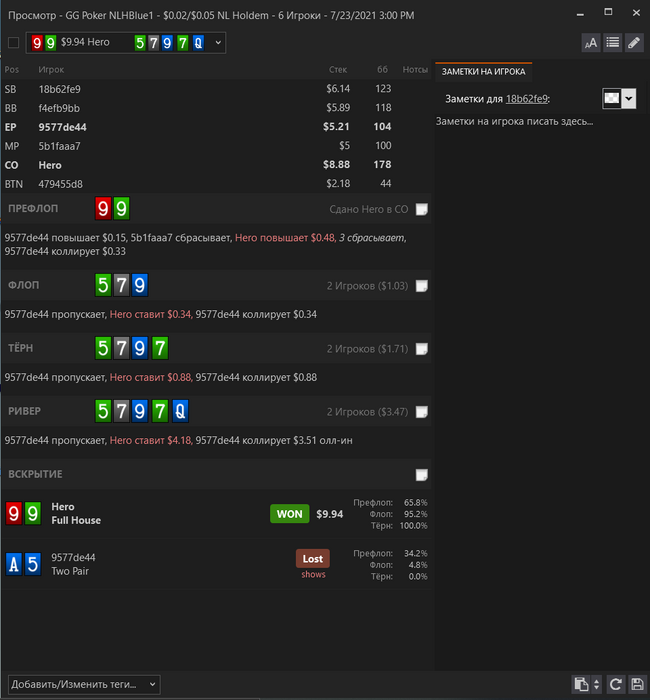650x700 pixels.
Task: Open the Add/Change tags dropdown
Action: click(x=84, y=684)
